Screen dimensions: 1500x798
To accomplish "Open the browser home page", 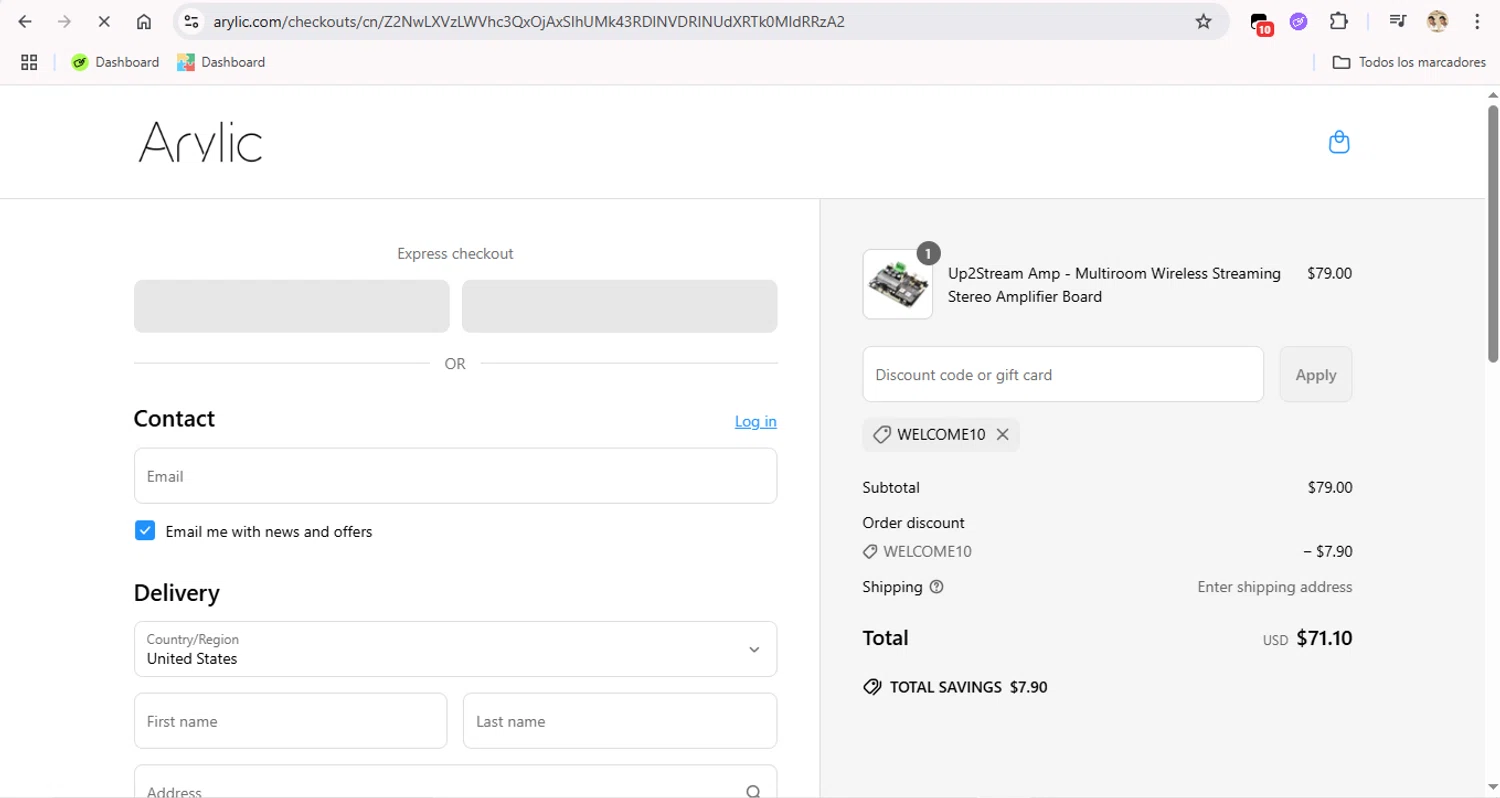I will (x=144, y=21).
